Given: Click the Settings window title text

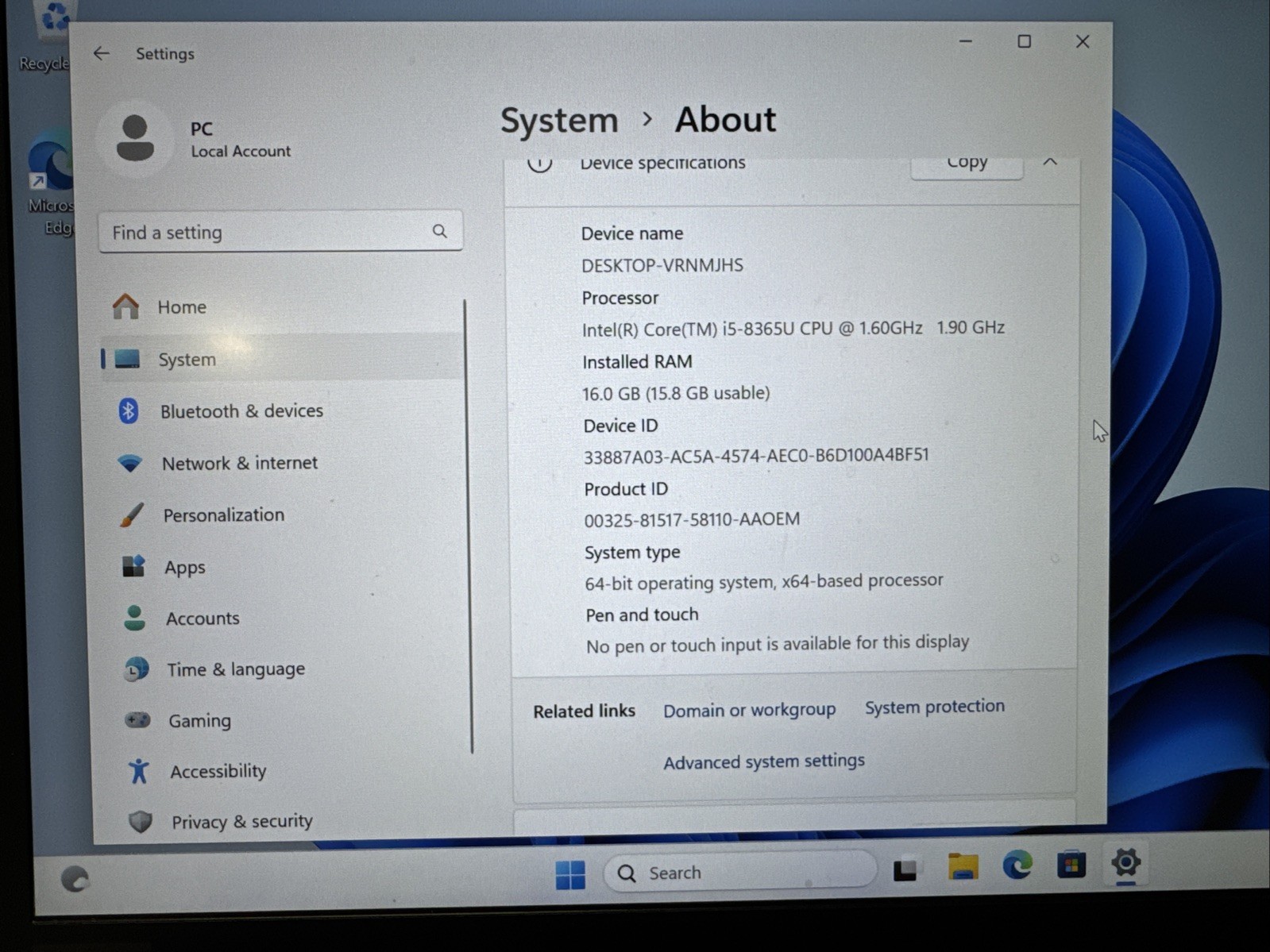Looking at the screenshot, I should [x=164, y=54].
